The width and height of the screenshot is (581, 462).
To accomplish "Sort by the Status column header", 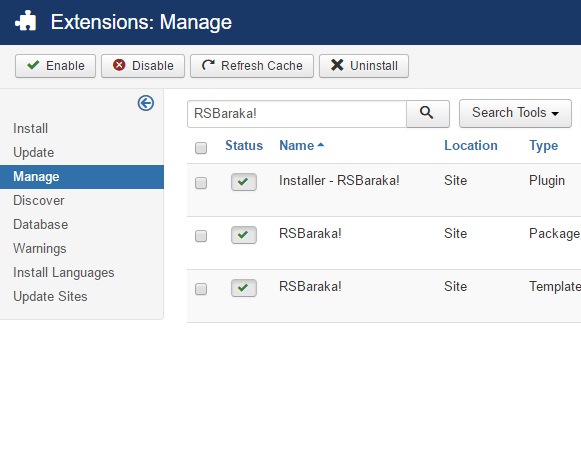I will [x=244, y=146].
